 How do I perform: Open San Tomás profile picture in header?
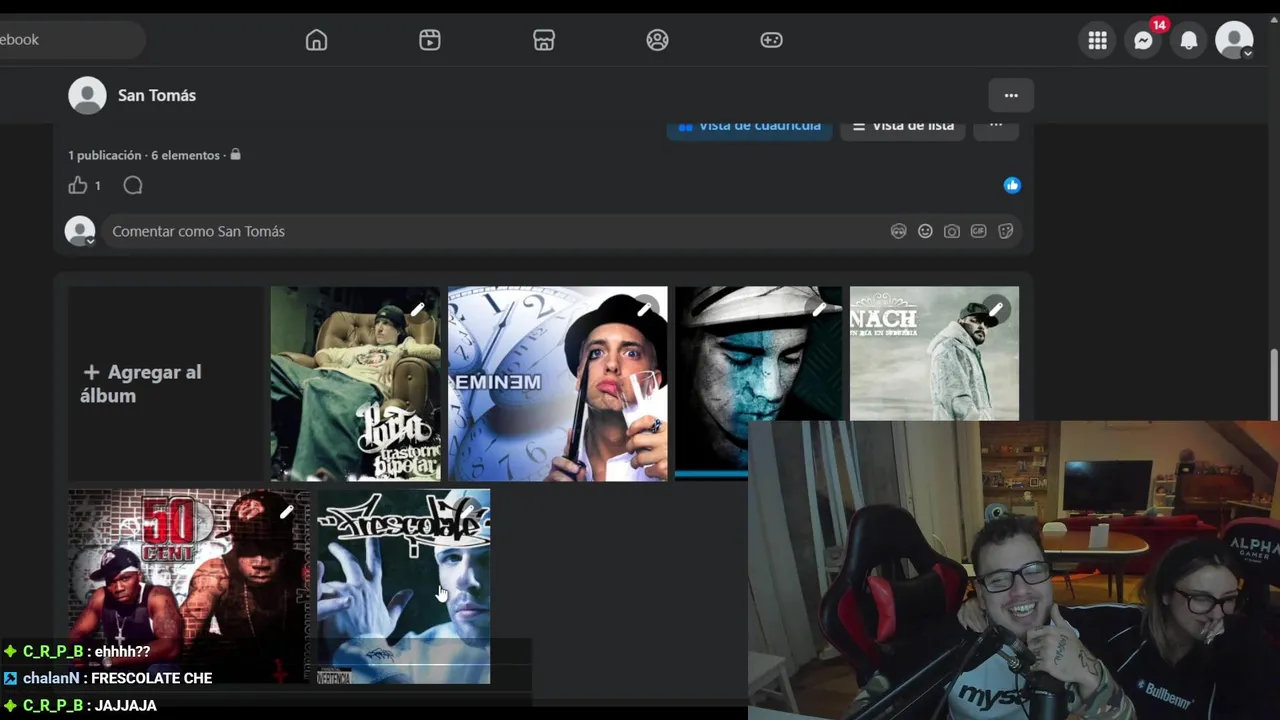[x=87, y=95]
